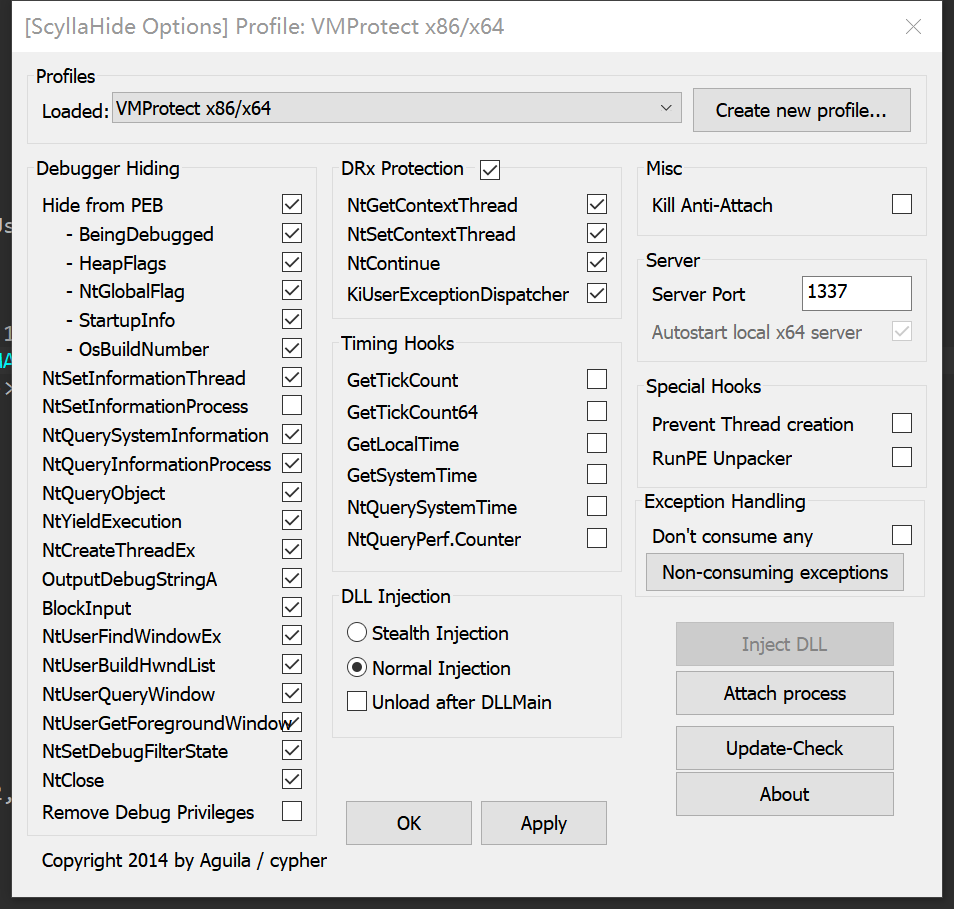Toggle the NtSetInformationThread checkbox

[x=292, y=377]
